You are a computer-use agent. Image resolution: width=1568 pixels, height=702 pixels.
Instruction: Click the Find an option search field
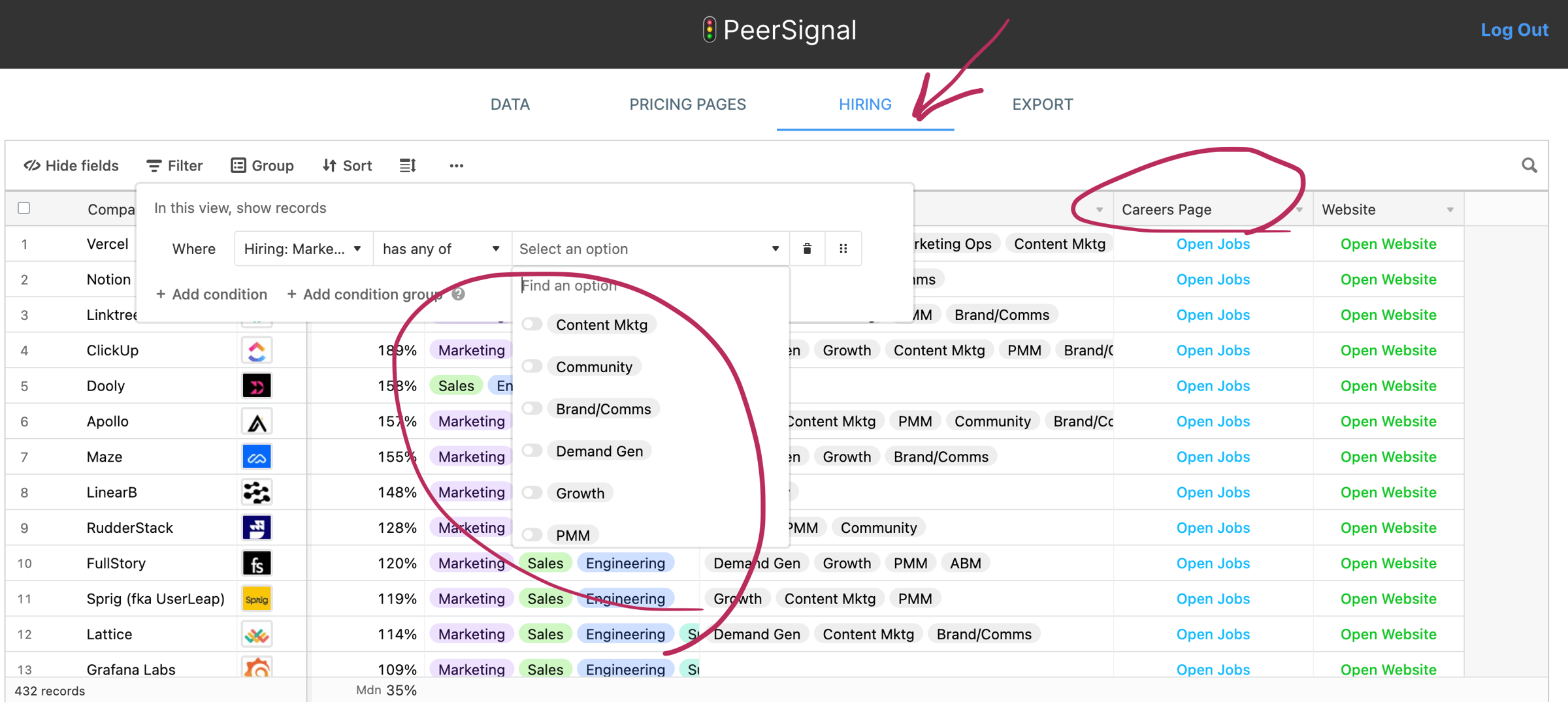(651, 286)
